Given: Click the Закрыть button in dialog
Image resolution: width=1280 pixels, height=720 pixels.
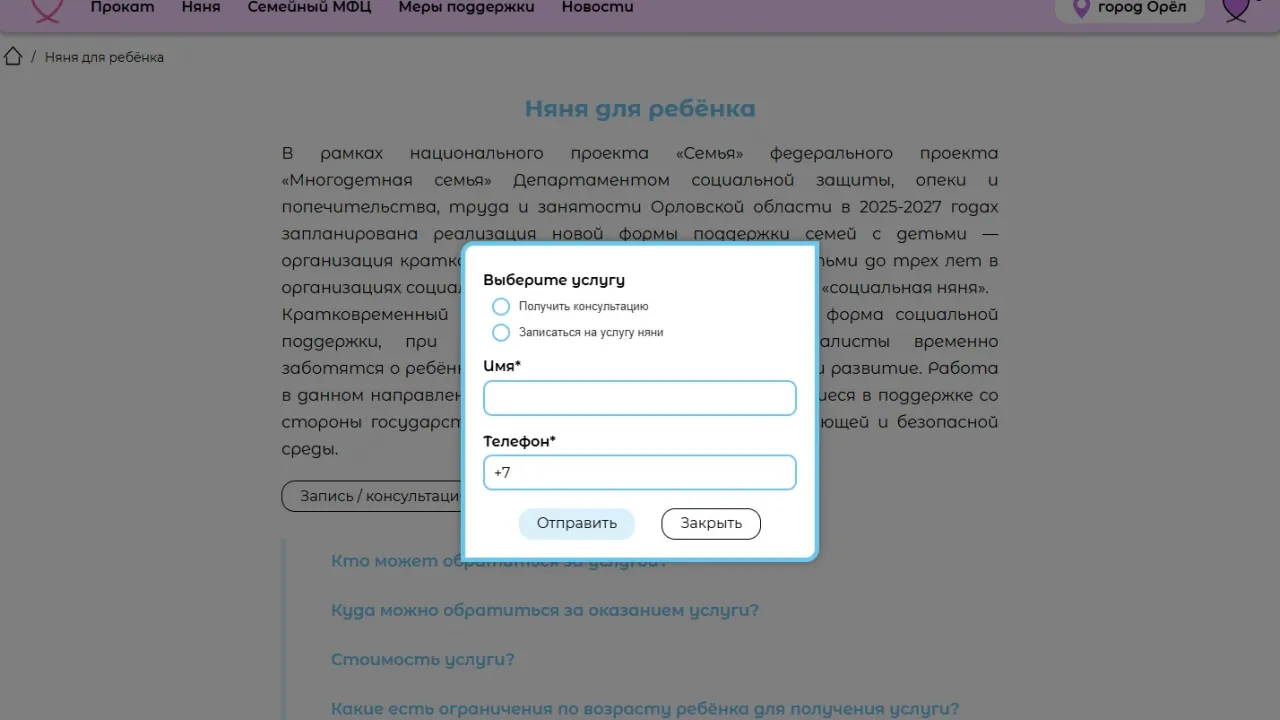Looking at the screenshot, I should (x=711, y=523).
